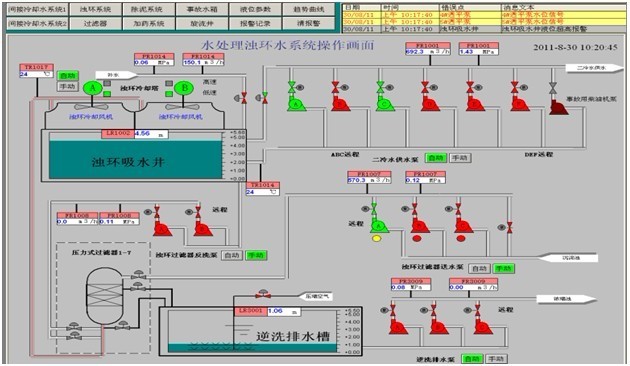Open the 报警记录 screen
630x366 pixels.
255,23
